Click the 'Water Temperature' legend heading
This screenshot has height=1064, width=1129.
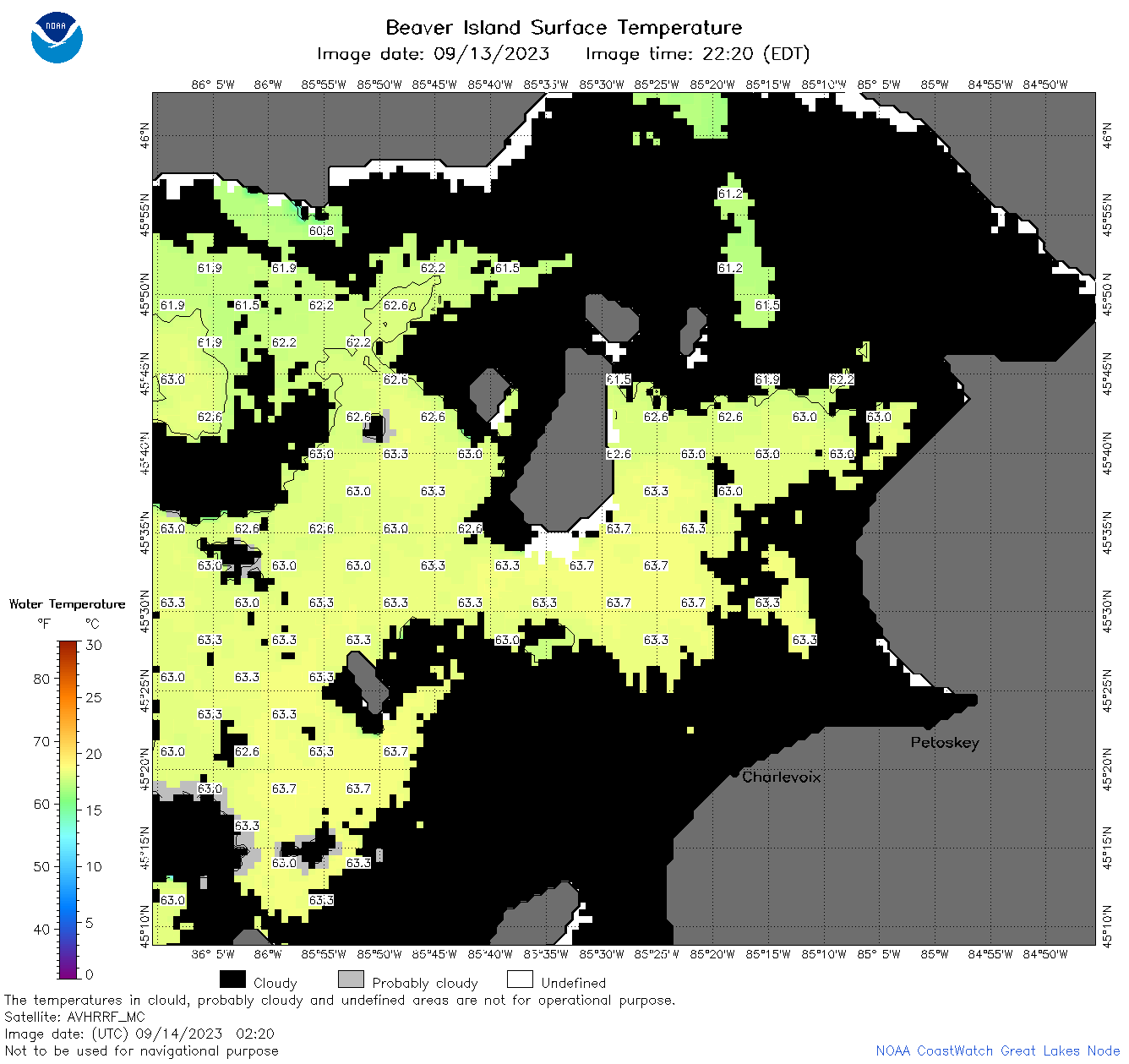pos(67,603)
